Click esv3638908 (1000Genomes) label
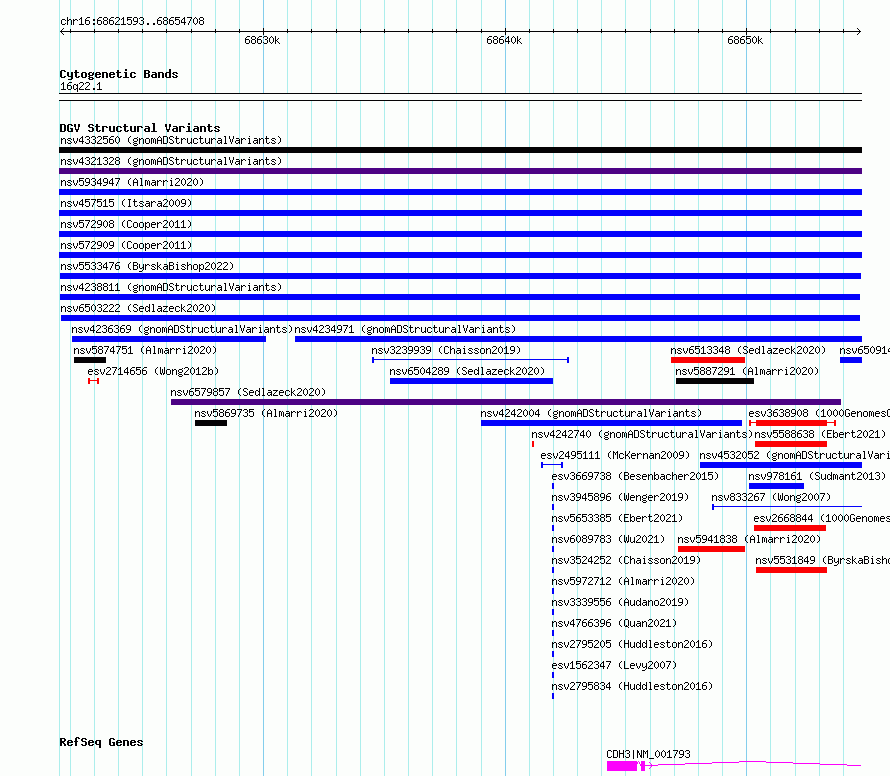The width and height of the screenshot is (890, 776). (818, 413)
